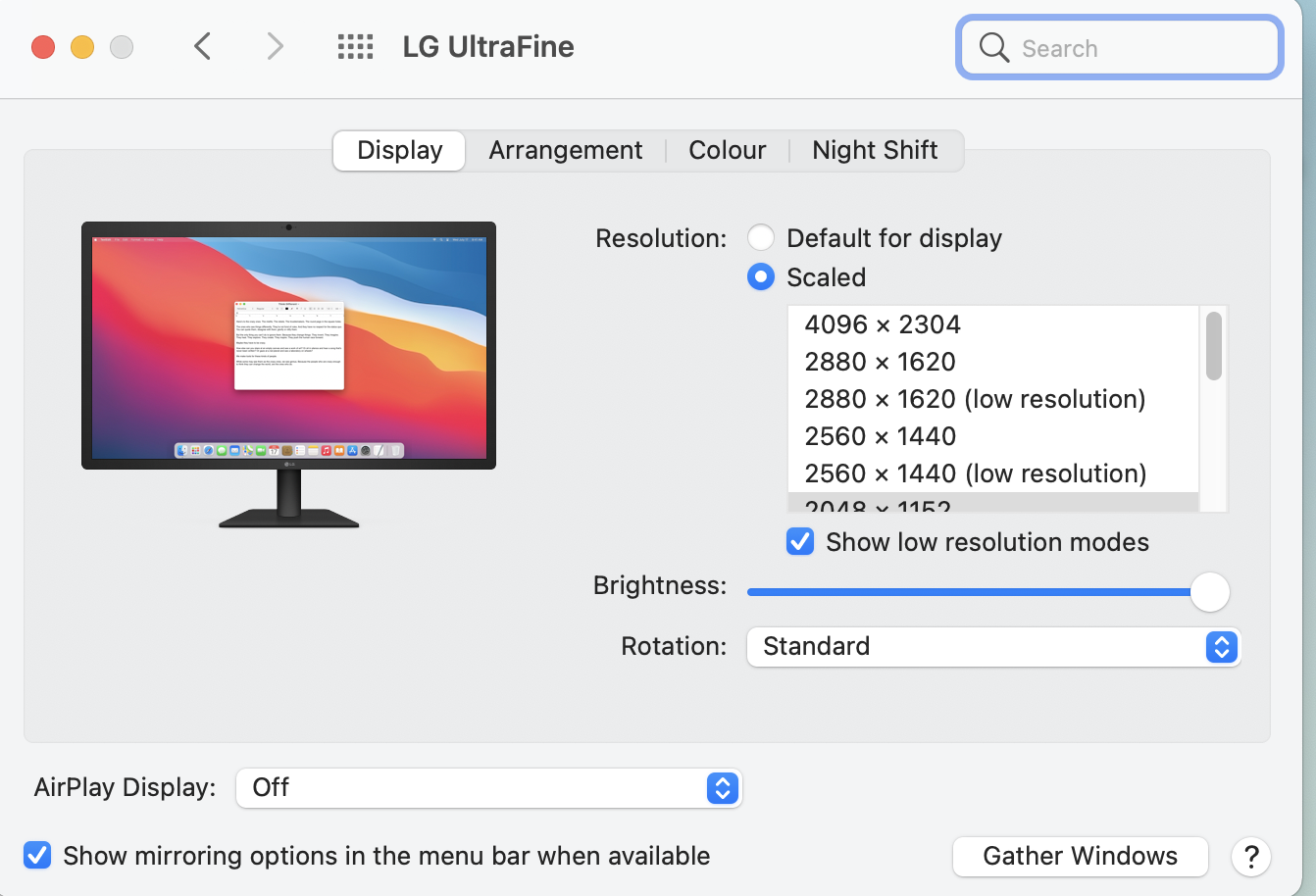This screenshot has height=896, width=1316.
Task: Go back with the left chevron
Action: coord(203,46)
